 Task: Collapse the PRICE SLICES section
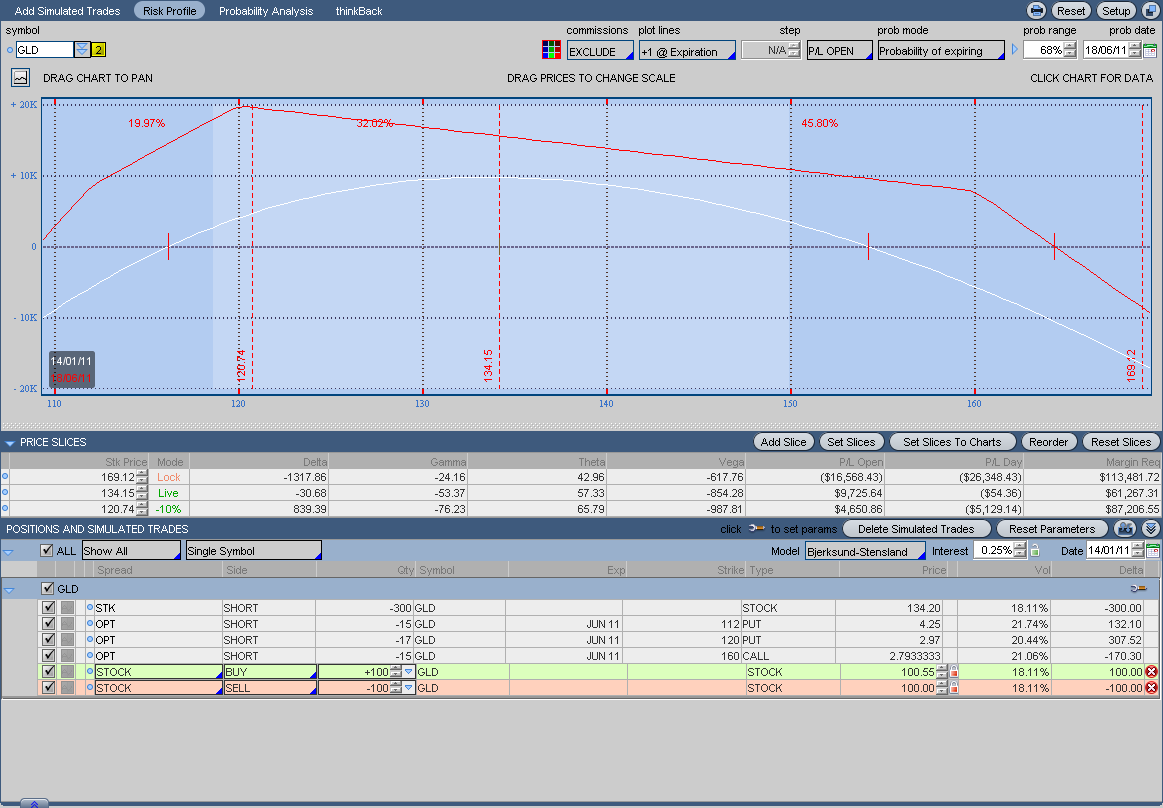coord(10,442)
